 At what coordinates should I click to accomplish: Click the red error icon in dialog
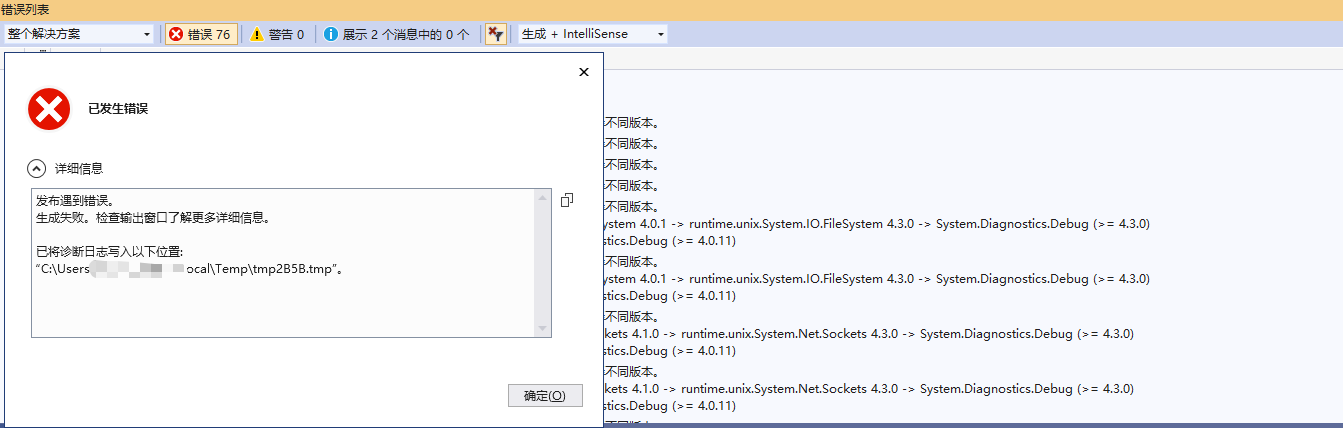pos(49,109)
